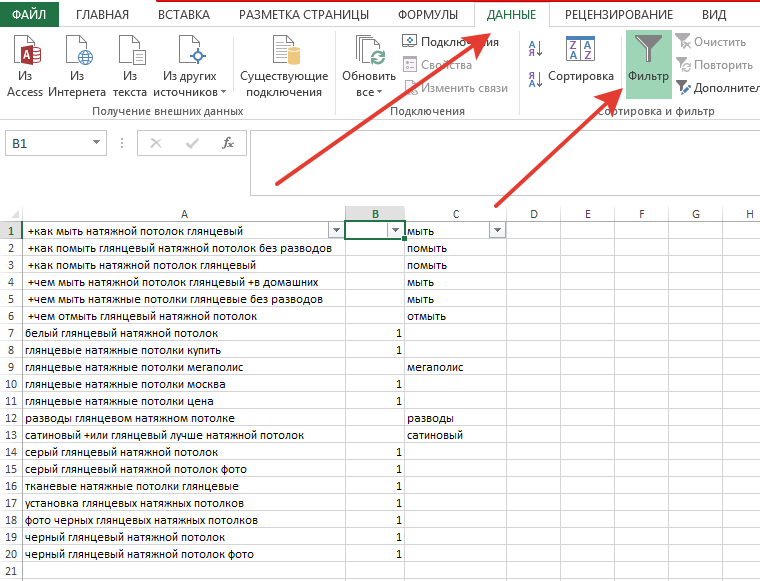The image size is (760, 581).
Task: Click cell 'разводы глянцевом натяжном потолке'
Action: [184, 418]
